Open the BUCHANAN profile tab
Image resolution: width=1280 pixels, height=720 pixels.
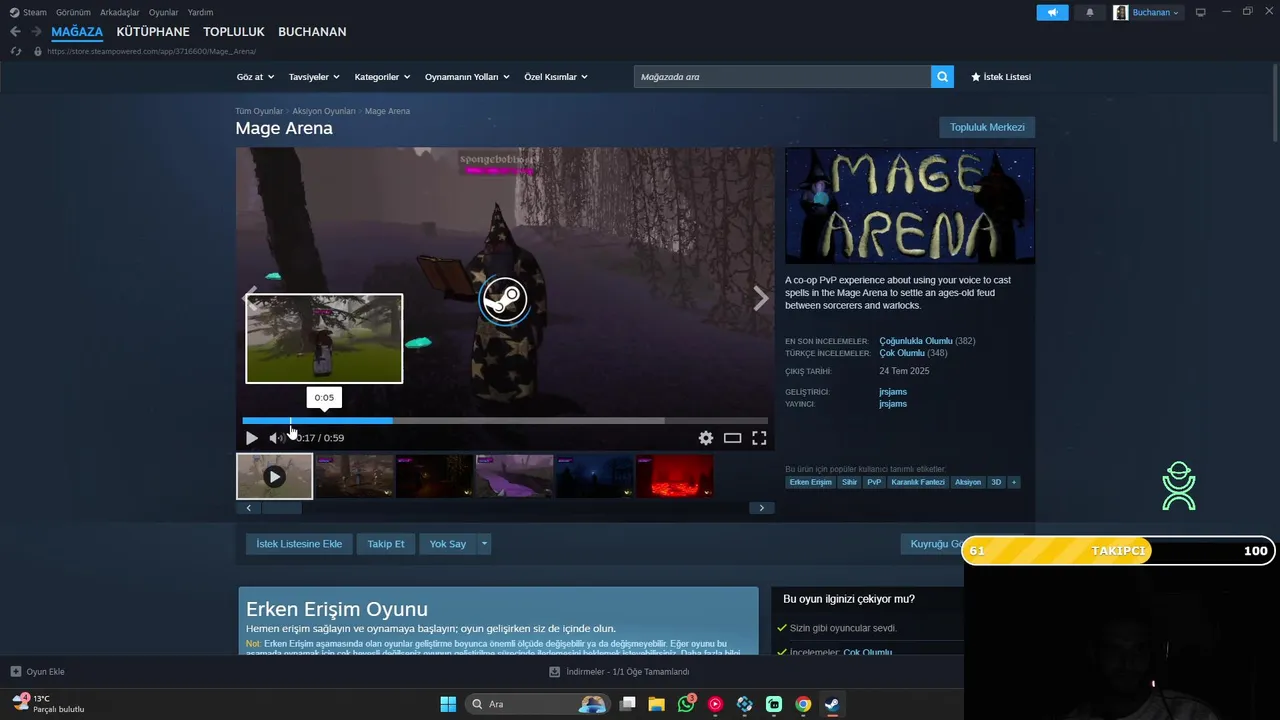coord(312,32)
